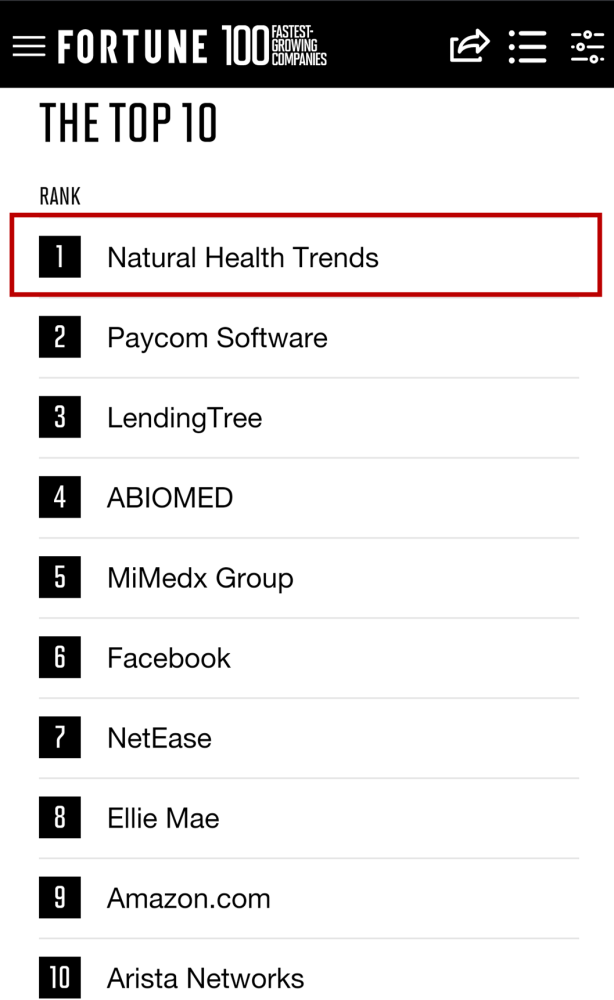This screenshot has width=614, height=1000.
Task: Open Arista Networks entry
Action: pyautogui.click(x=205, y=978)
